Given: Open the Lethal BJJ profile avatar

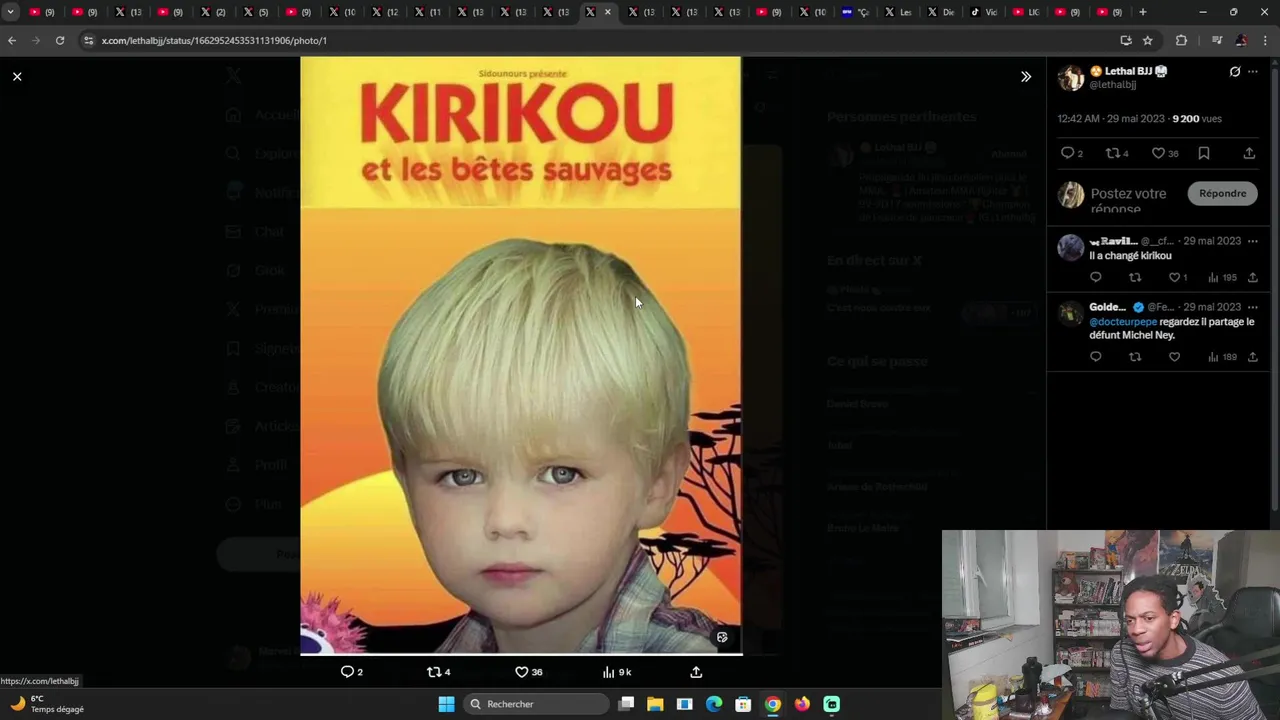Looking at the screenshot, I should point(1071,78).
